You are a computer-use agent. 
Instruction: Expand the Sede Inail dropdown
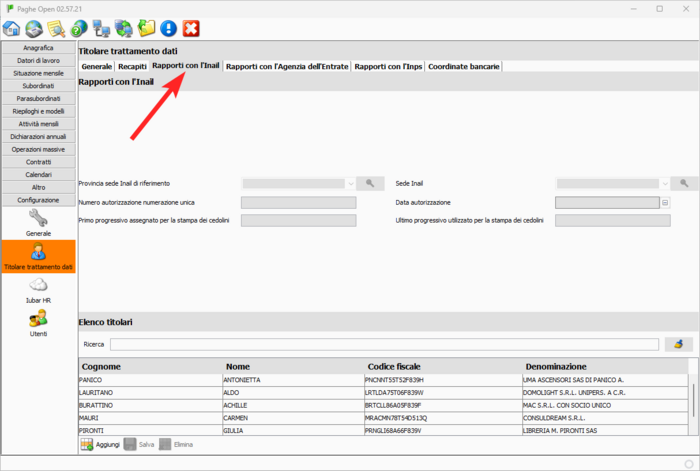pos(664,184)
